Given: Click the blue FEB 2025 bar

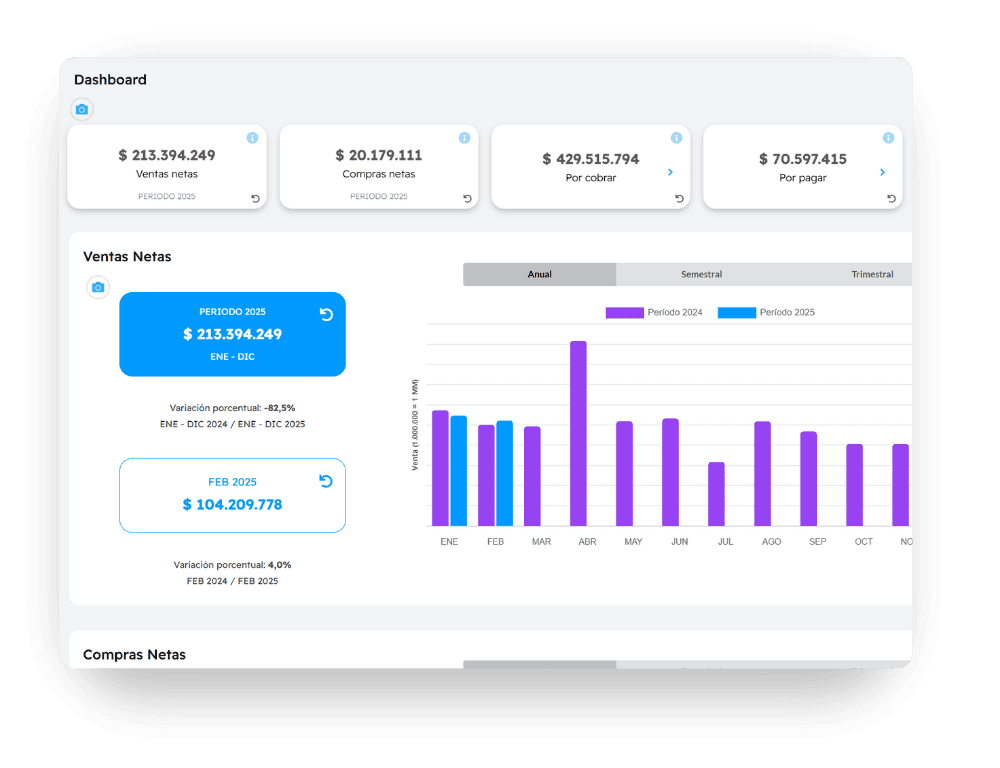Looking at the screenshot, I should tap(504, 473).
